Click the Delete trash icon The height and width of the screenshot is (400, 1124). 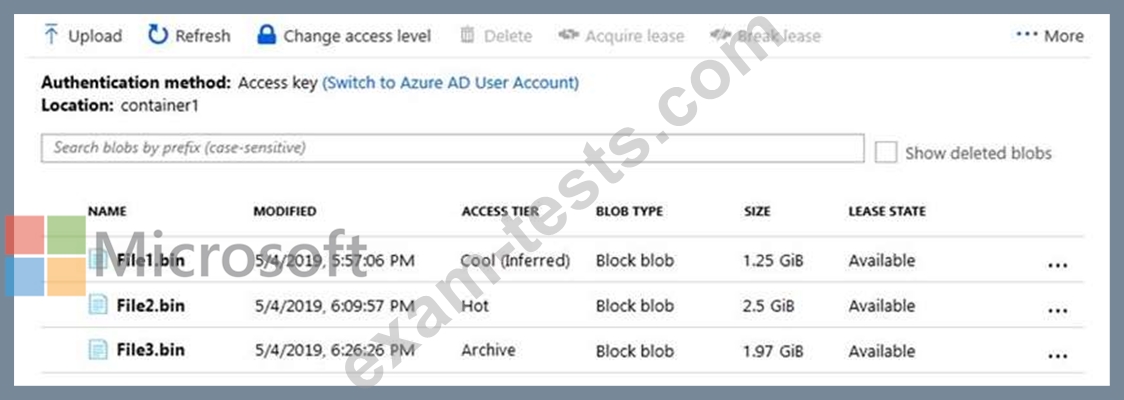[x=467, y=34]
